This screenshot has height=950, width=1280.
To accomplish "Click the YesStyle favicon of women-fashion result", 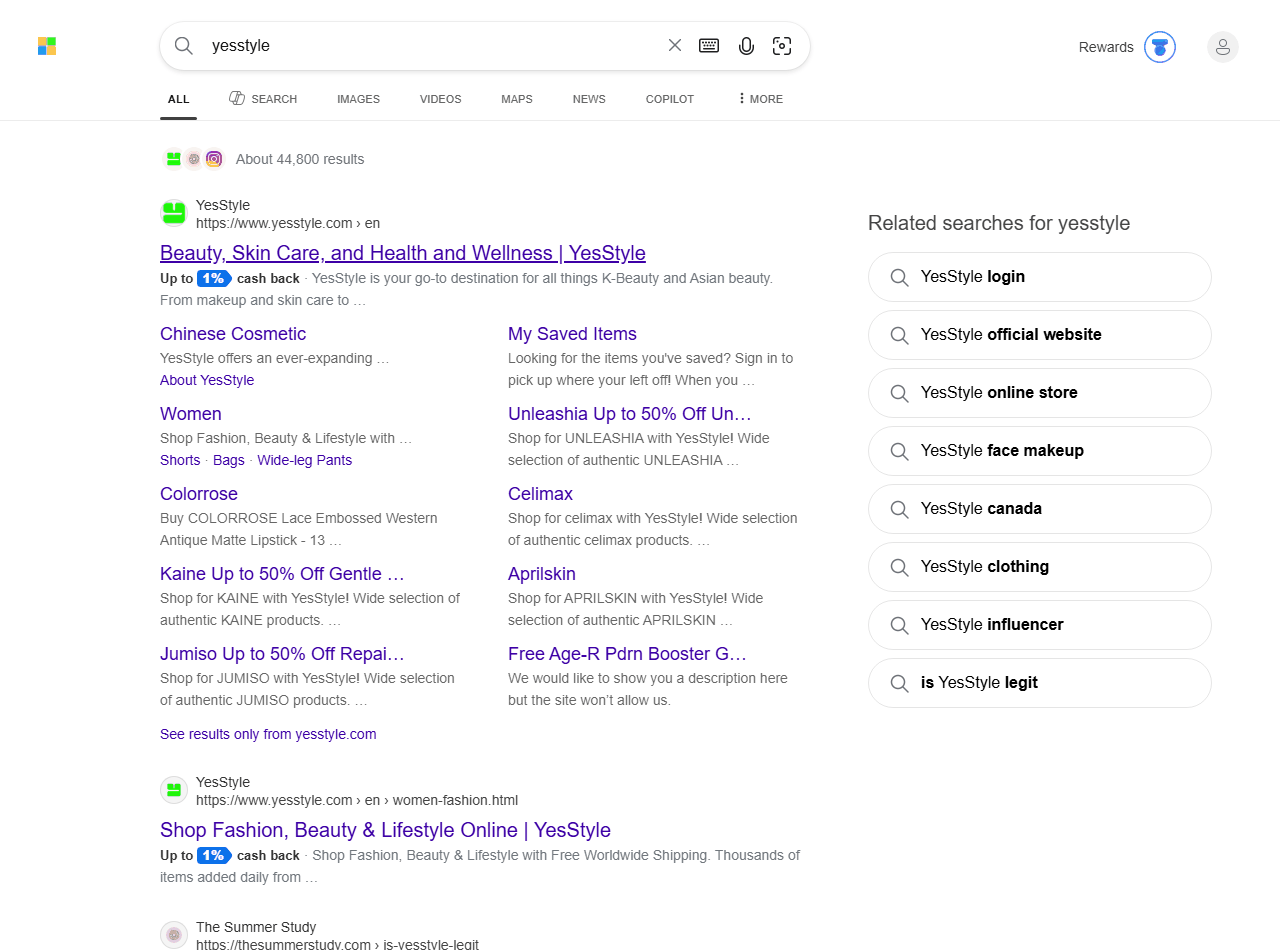I will tap(174, 790).
